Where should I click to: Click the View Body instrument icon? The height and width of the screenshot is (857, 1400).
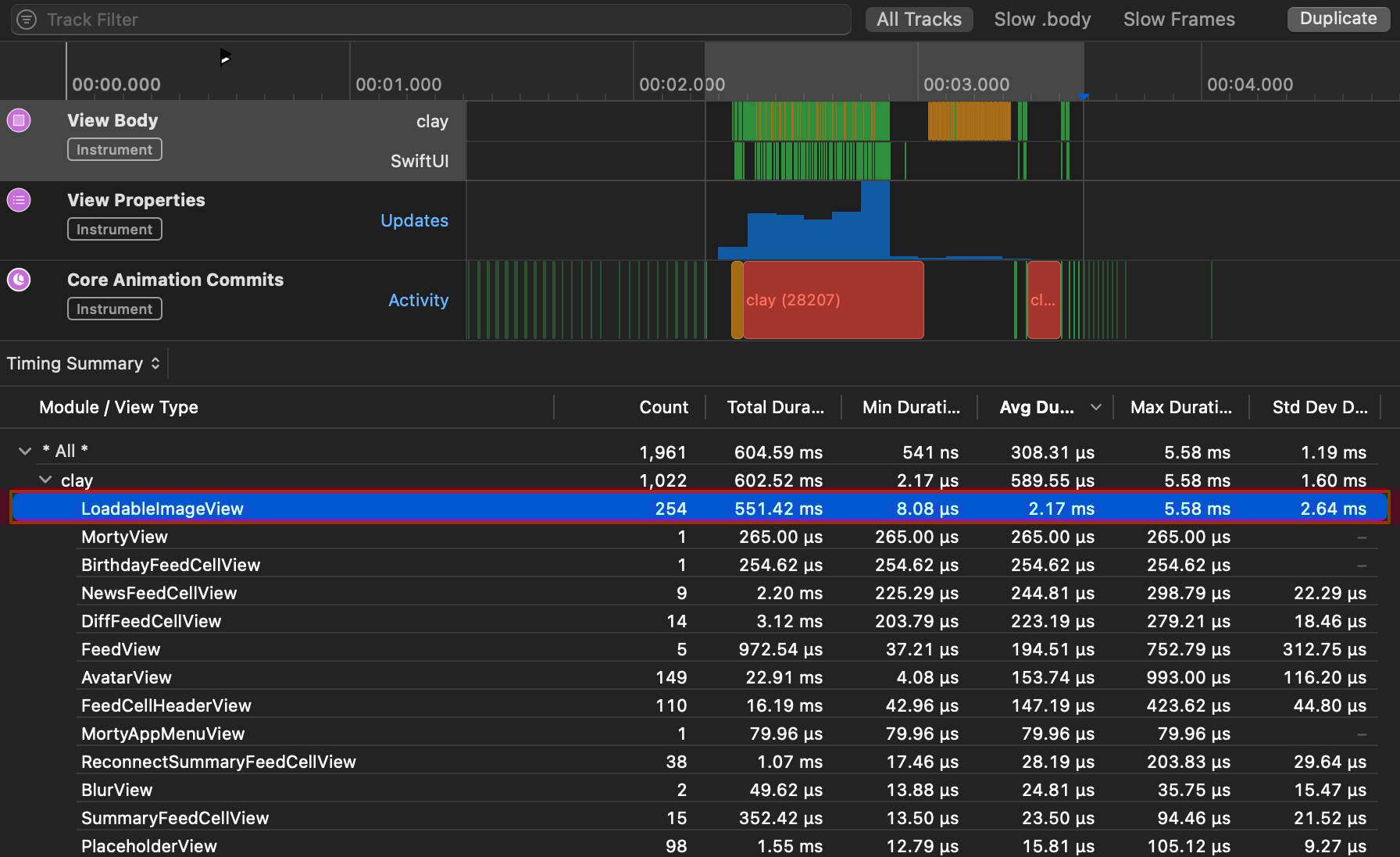pyautogui.click(x=19, y=120)
